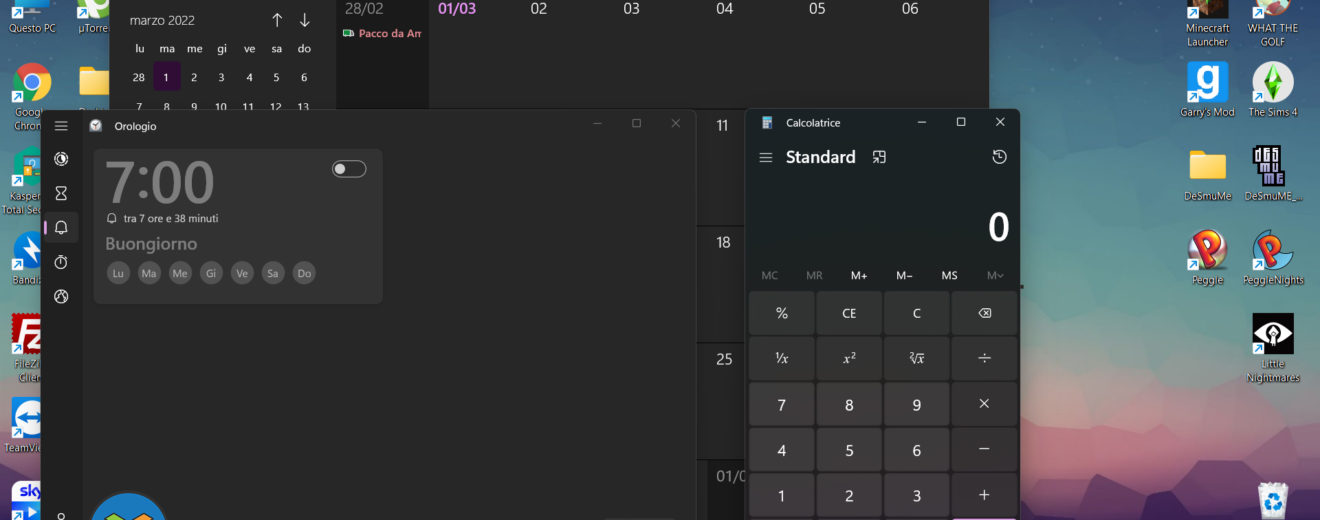Select The Sims 4 desktop icon
This screenshot has height=520, width=1320.
(x=1273, y=90)
